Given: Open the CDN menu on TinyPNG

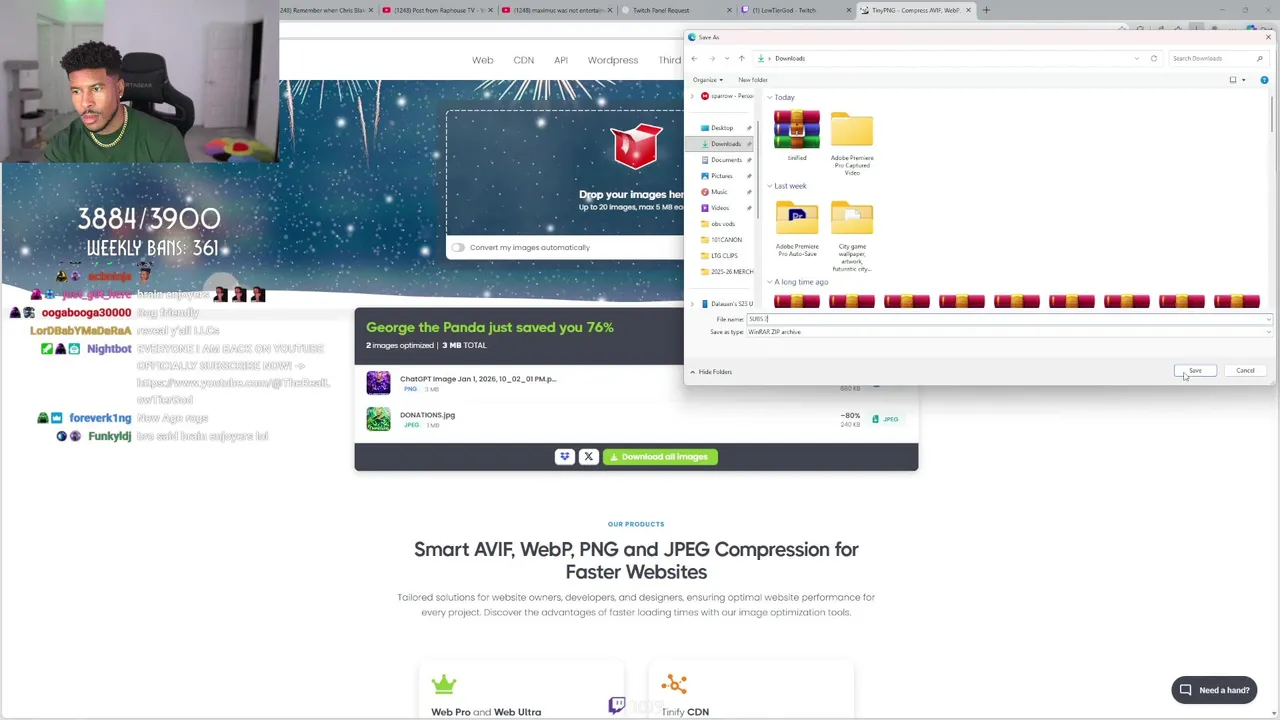Looking at the screenshot, I should (523, 60).
